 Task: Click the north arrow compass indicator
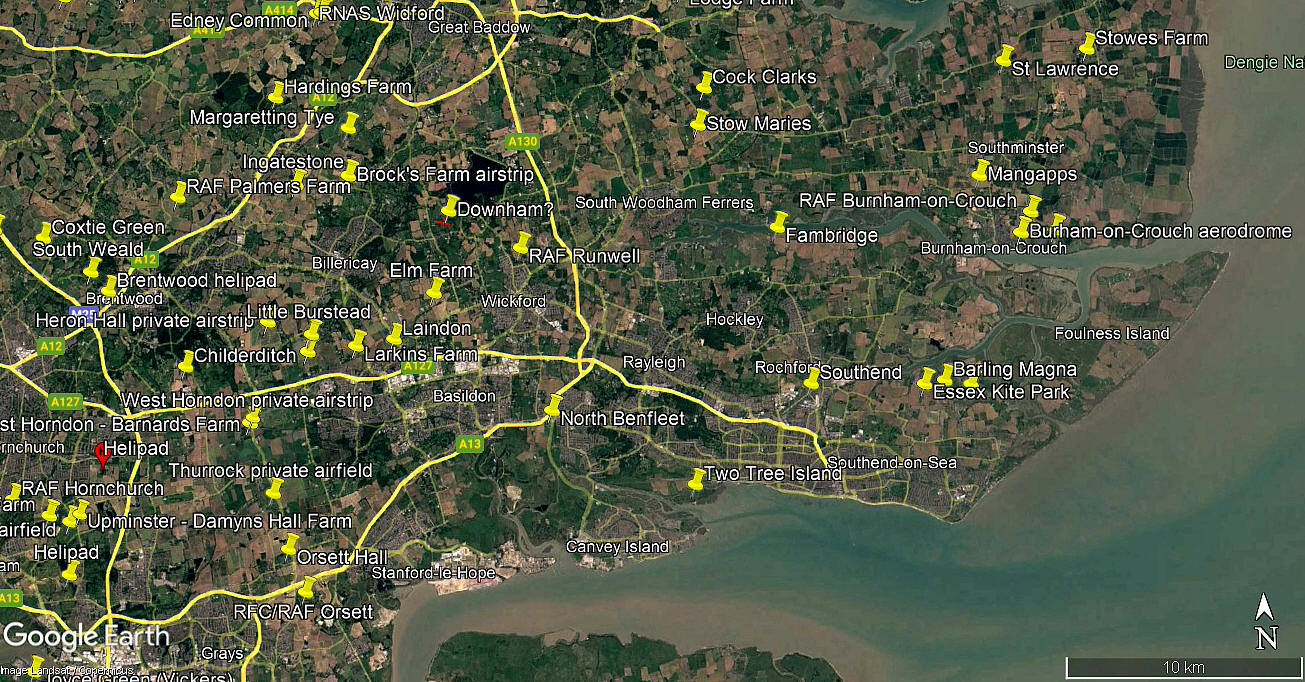point(1266,620)
